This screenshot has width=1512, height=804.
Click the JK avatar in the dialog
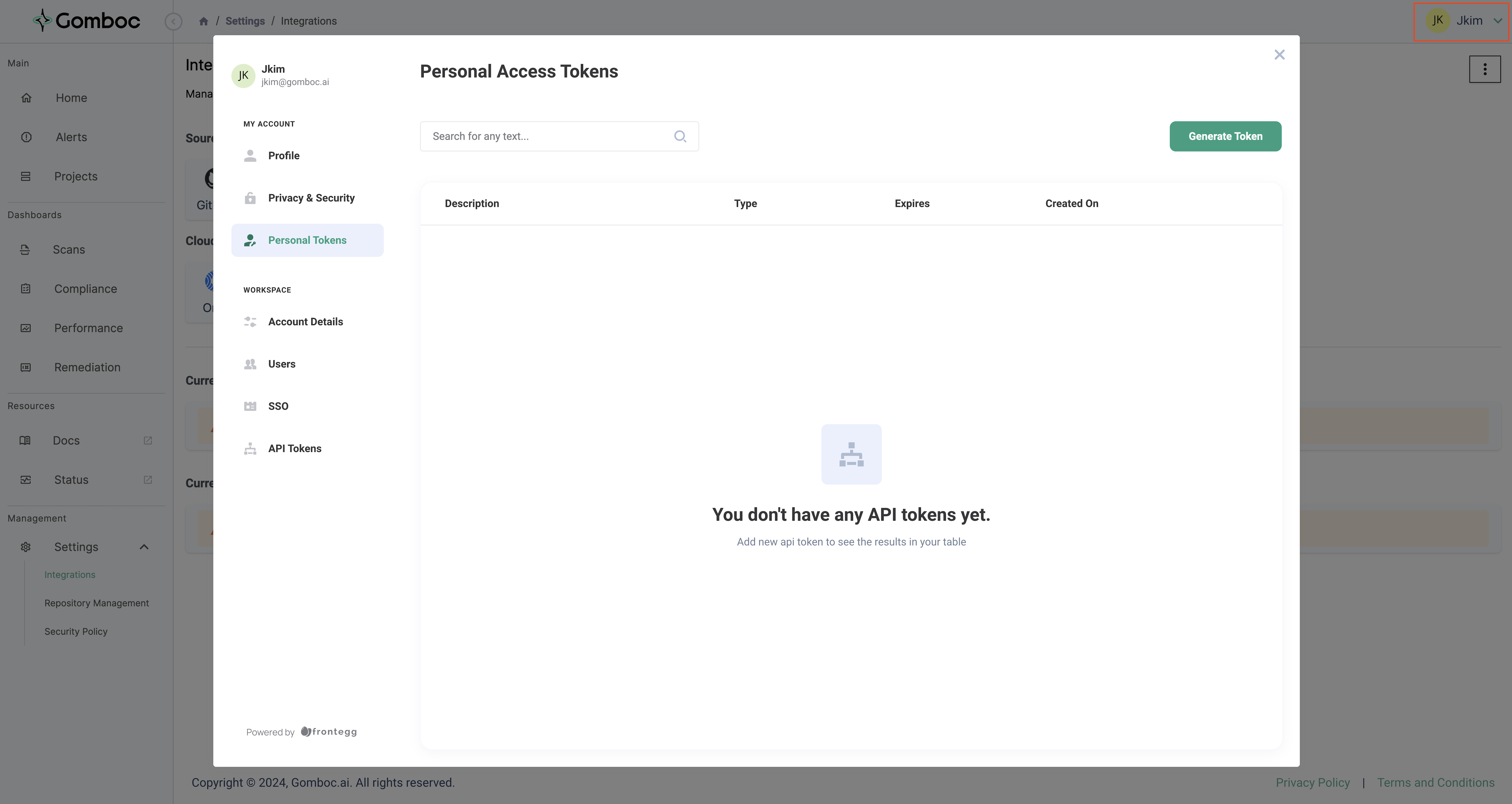click(243, 76)
